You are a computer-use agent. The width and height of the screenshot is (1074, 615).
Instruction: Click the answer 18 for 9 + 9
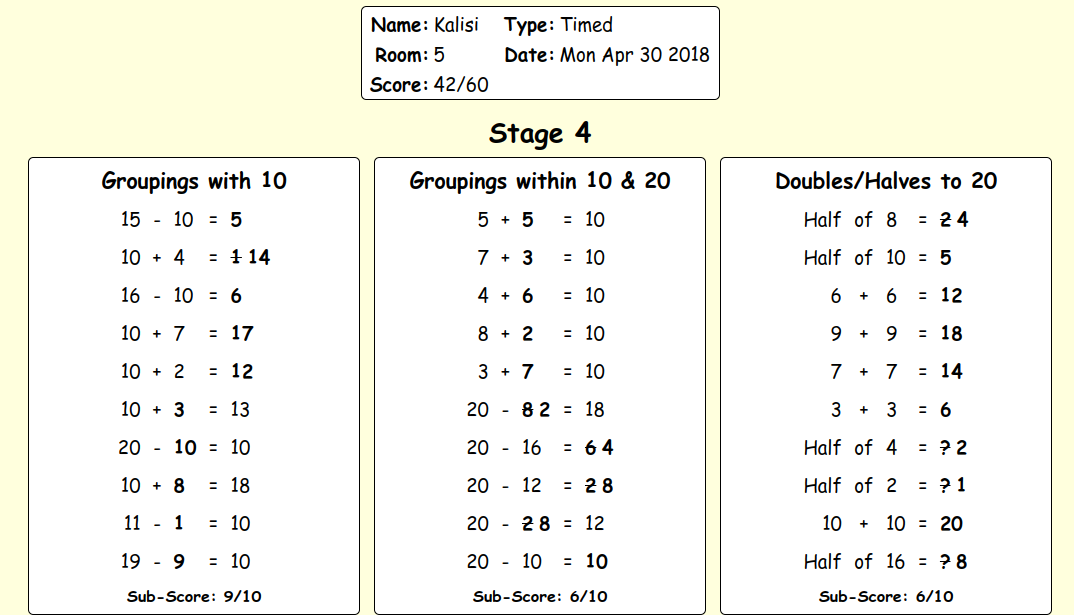click(951, 334)
